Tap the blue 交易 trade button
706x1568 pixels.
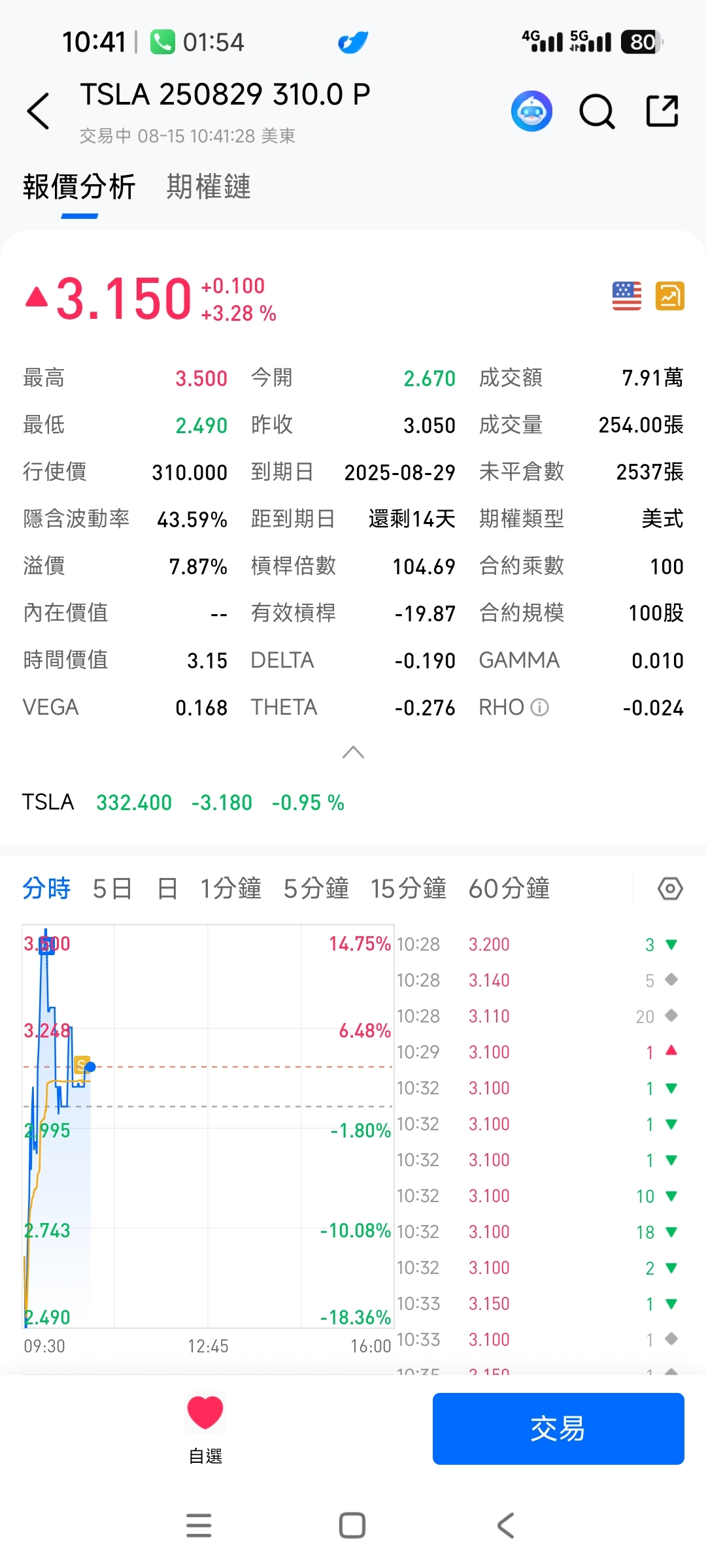(558, 1429)
